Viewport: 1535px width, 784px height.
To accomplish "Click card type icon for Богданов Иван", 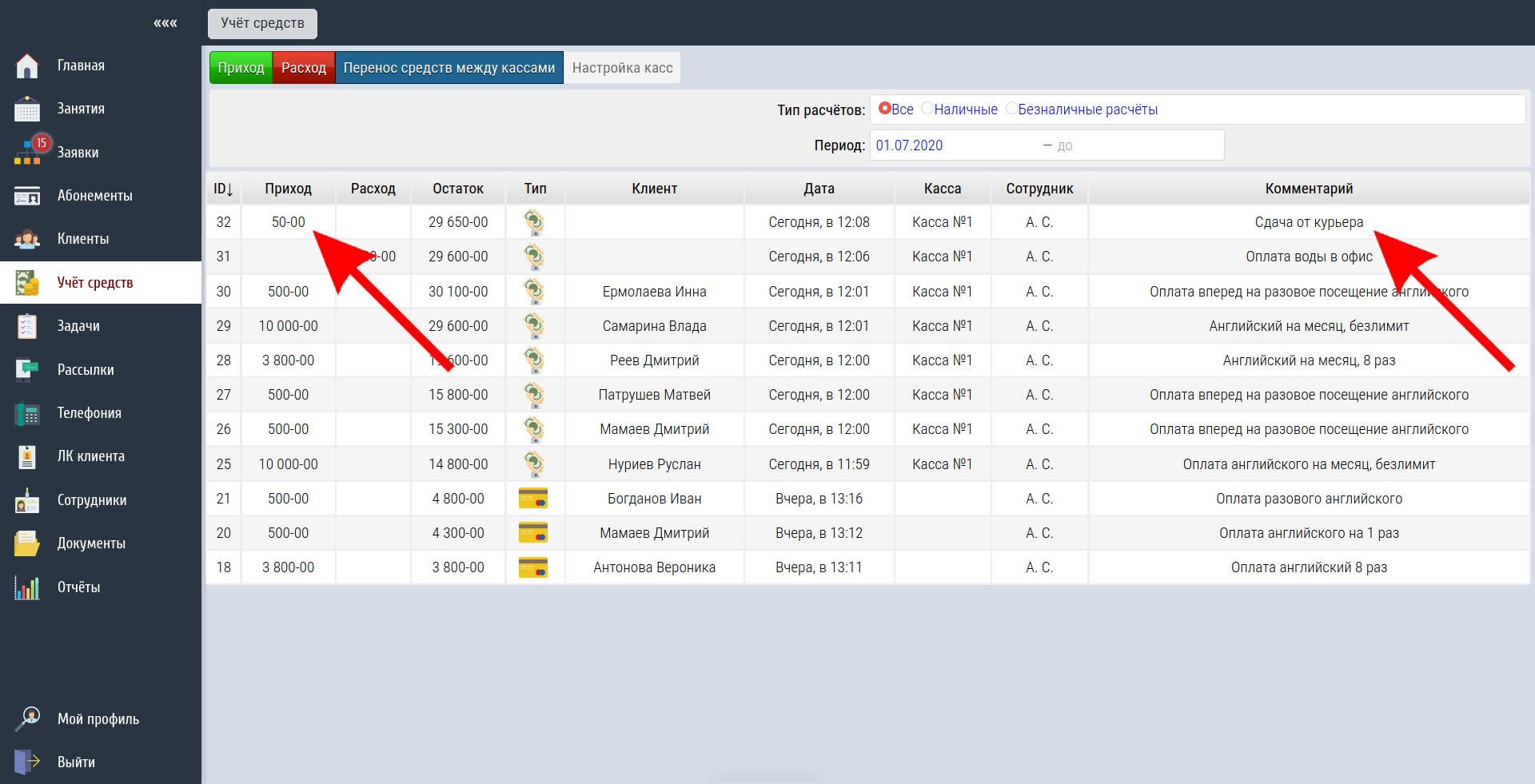I will pos(533,499).
